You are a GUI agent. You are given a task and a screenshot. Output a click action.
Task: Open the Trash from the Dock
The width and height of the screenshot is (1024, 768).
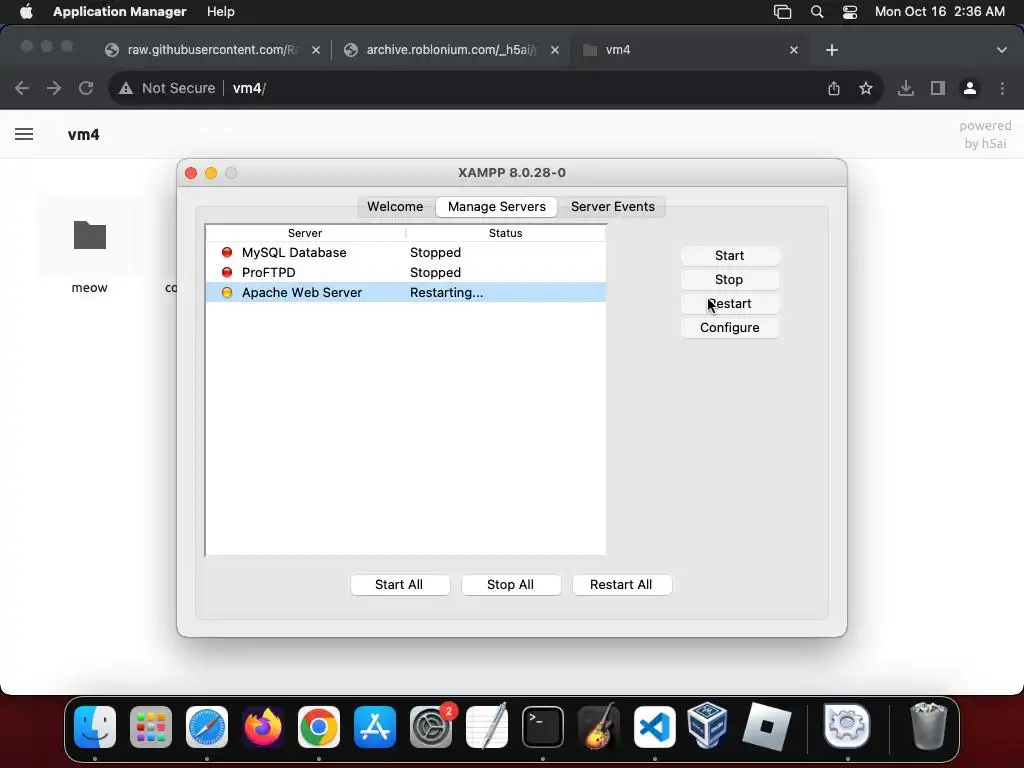coord(928,726)
